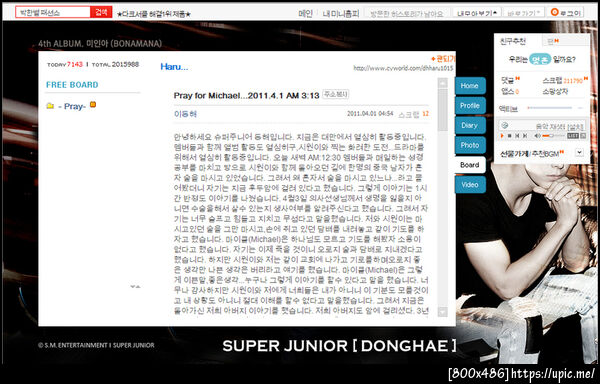The image size is (600, 384).
Task: Click the blue 일촌 badge
Action: [x=540, y=60]
